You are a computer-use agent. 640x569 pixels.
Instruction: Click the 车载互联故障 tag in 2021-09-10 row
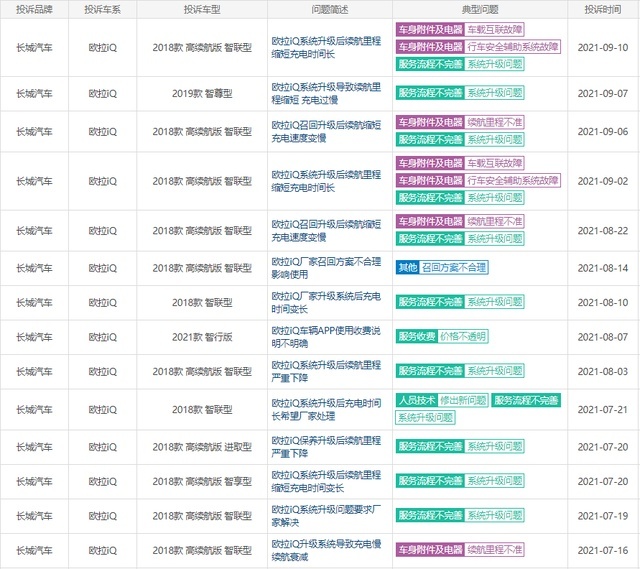[494, 29]
